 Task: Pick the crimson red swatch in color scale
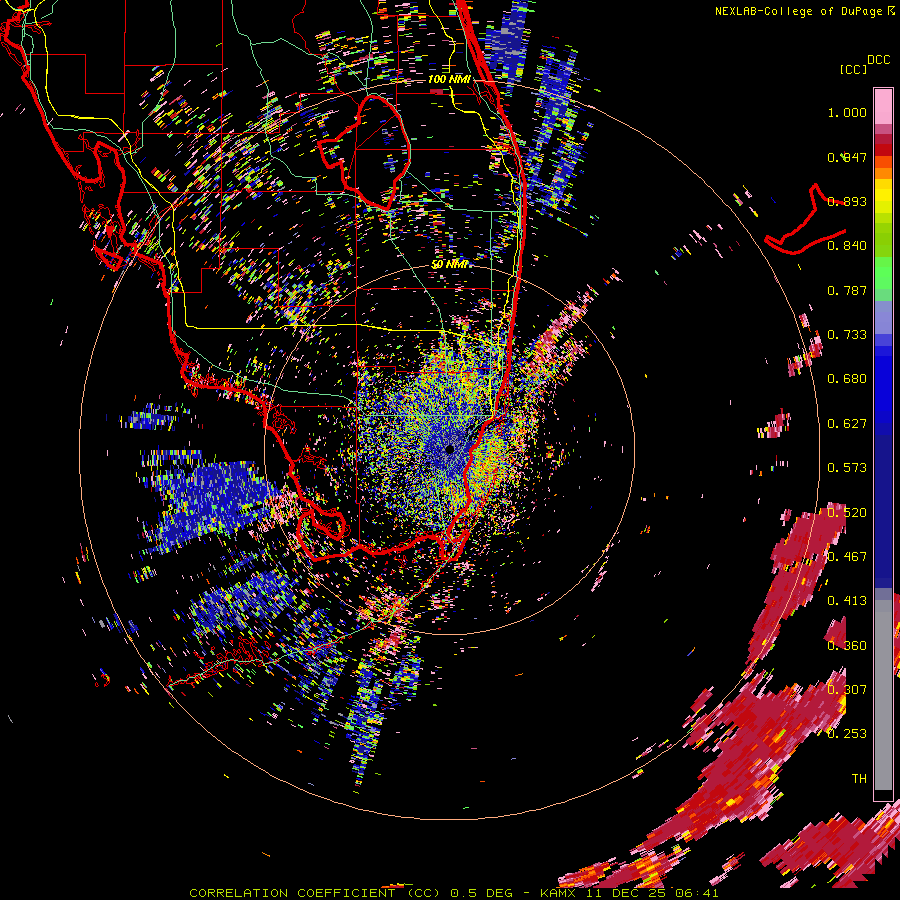click(883, 139)
